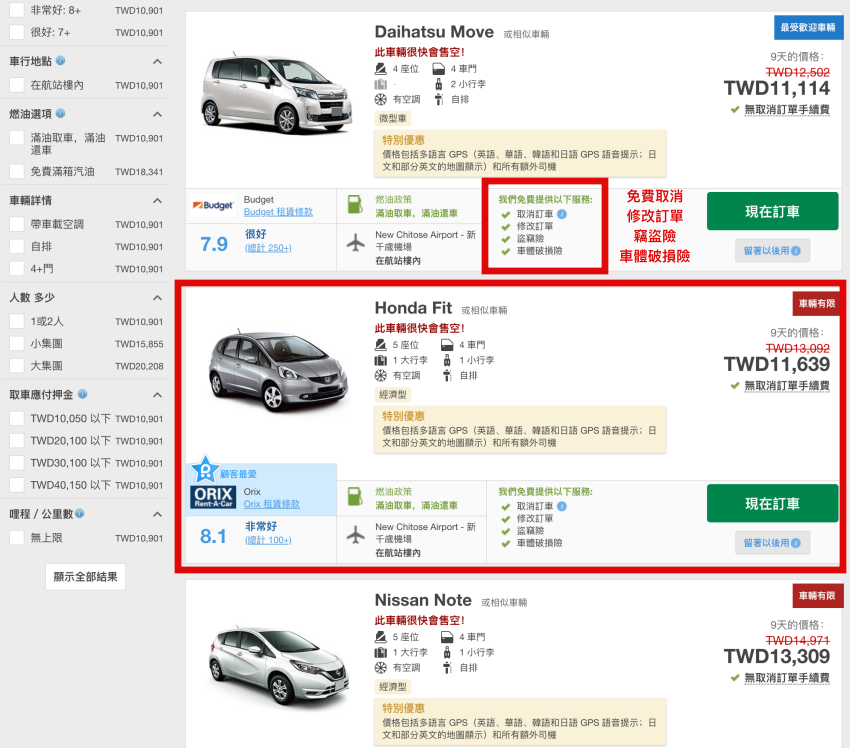Image resolution: width=850 pixels, height=748 pixels.
Task: Tick the 帶車載空調 checkbox
Action: (17, 224)
